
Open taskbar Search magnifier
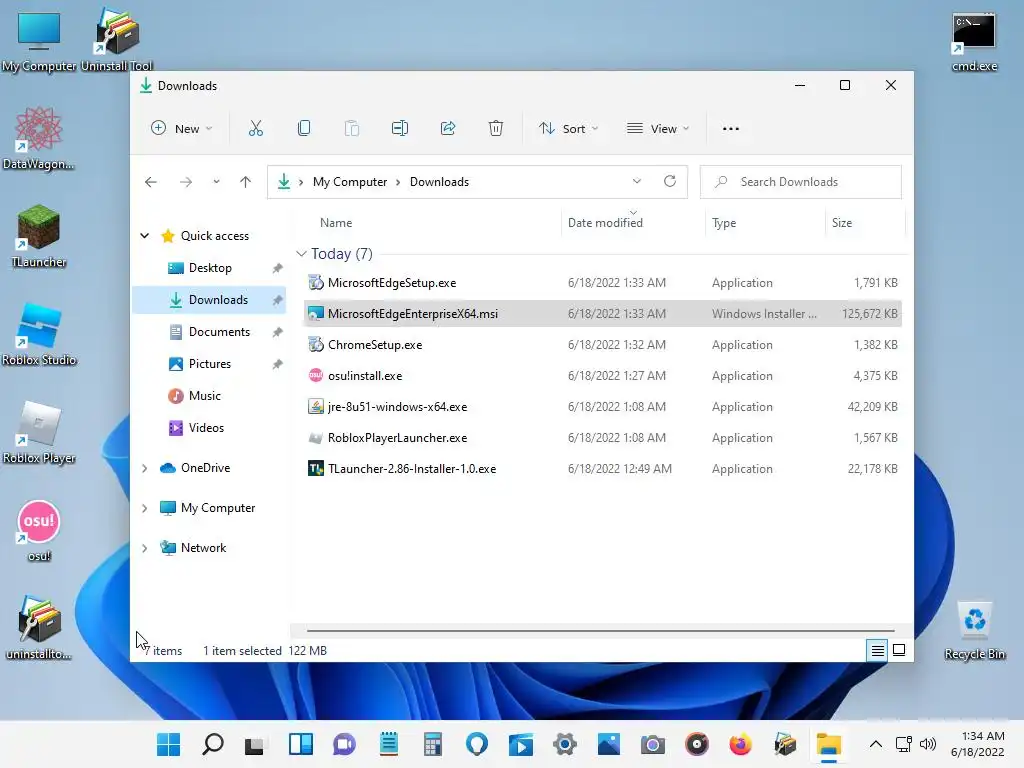click(x=213, y=744)
